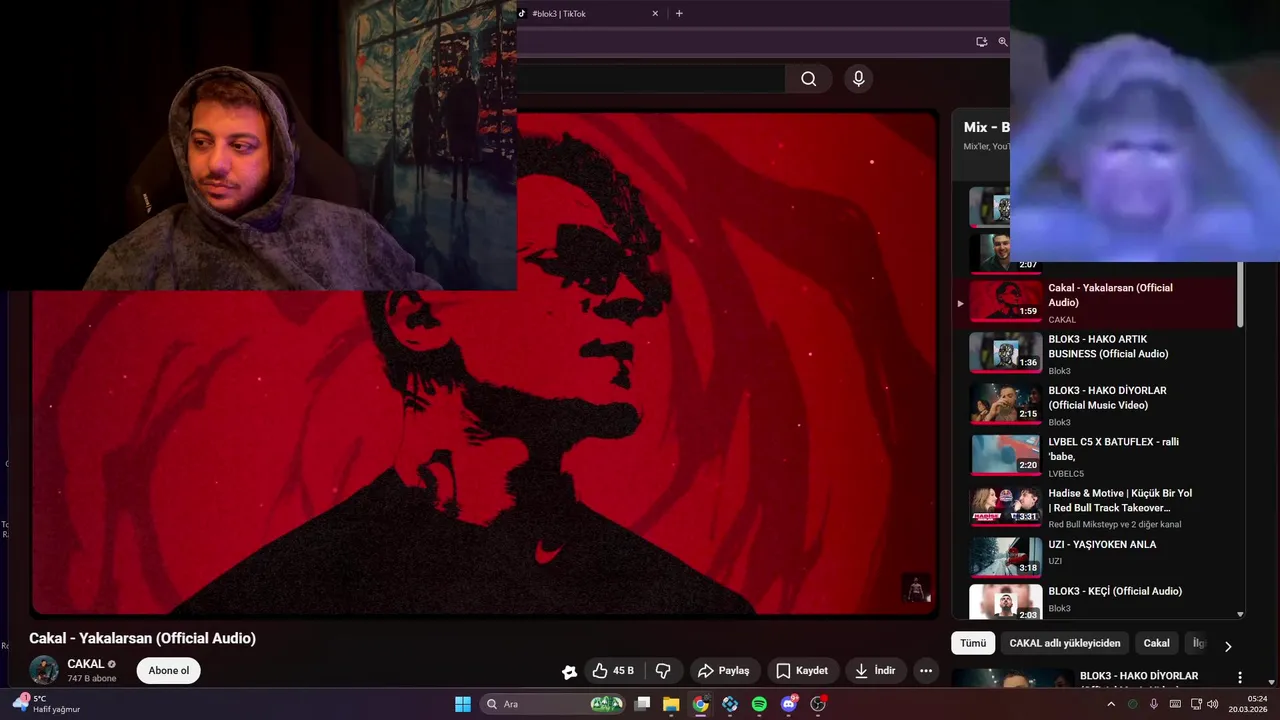Screen dimensions: 1280x720
Task: Open the volume speaker icon in system tray
Action: point(1212,704)
